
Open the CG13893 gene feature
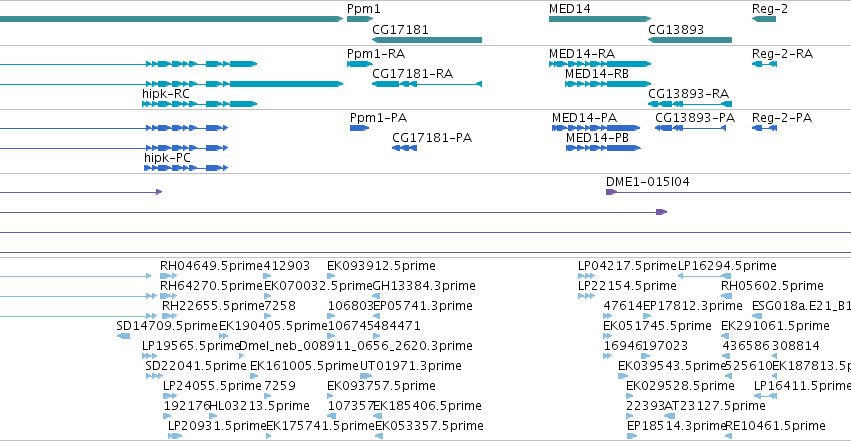[x=690, y=40]
